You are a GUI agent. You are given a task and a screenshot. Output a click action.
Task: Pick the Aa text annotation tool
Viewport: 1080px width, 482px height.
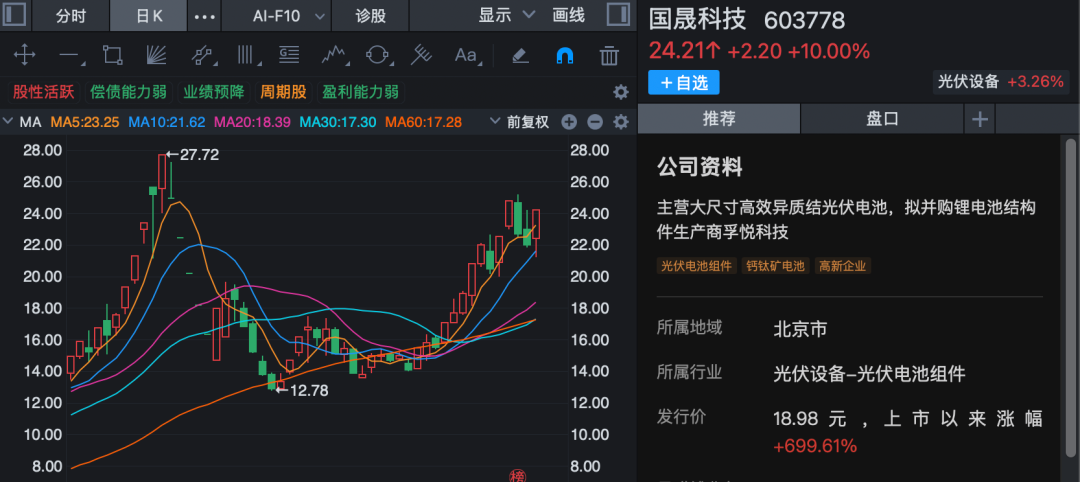pos(466,56)
